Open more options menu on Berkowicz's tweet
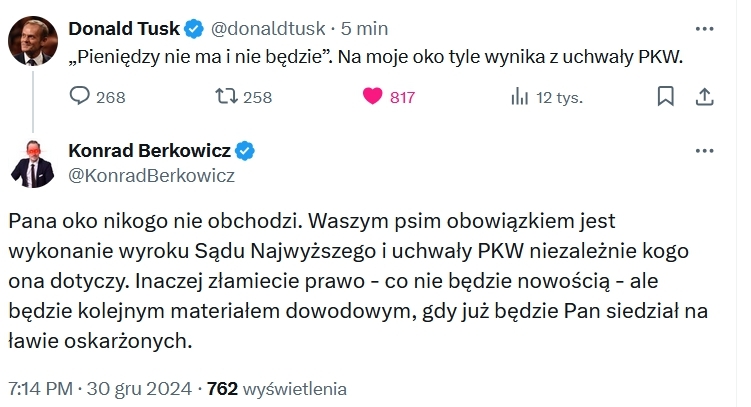 [703, 151]
